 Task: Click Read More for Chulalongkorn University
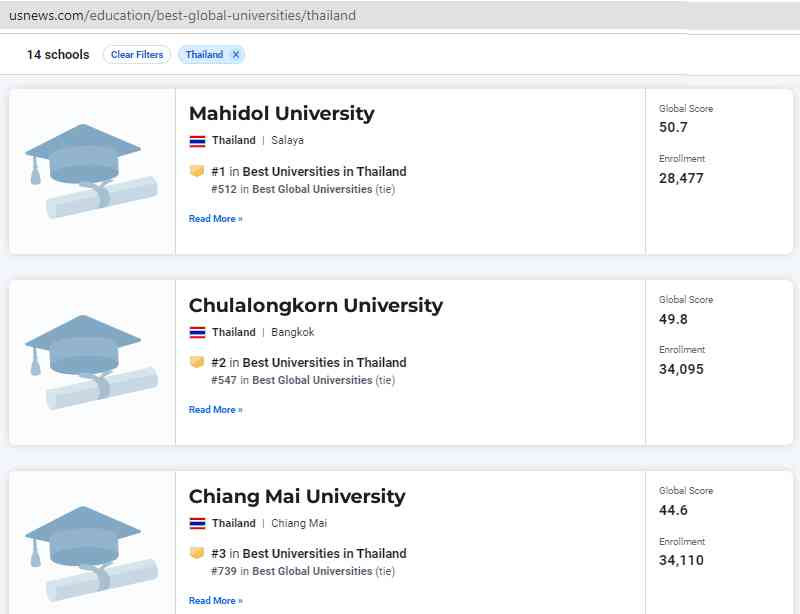pos(215,410)
